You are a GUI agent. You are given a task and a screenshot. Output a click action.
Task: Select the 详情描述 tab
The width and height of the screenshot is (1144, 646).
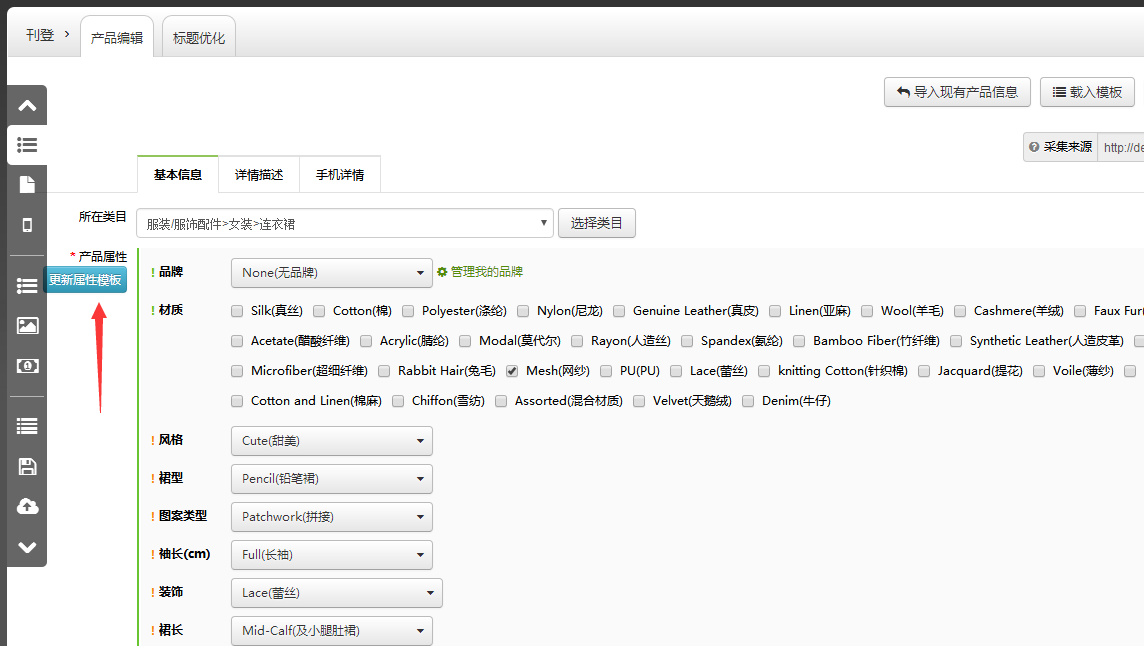click(259, 174)
